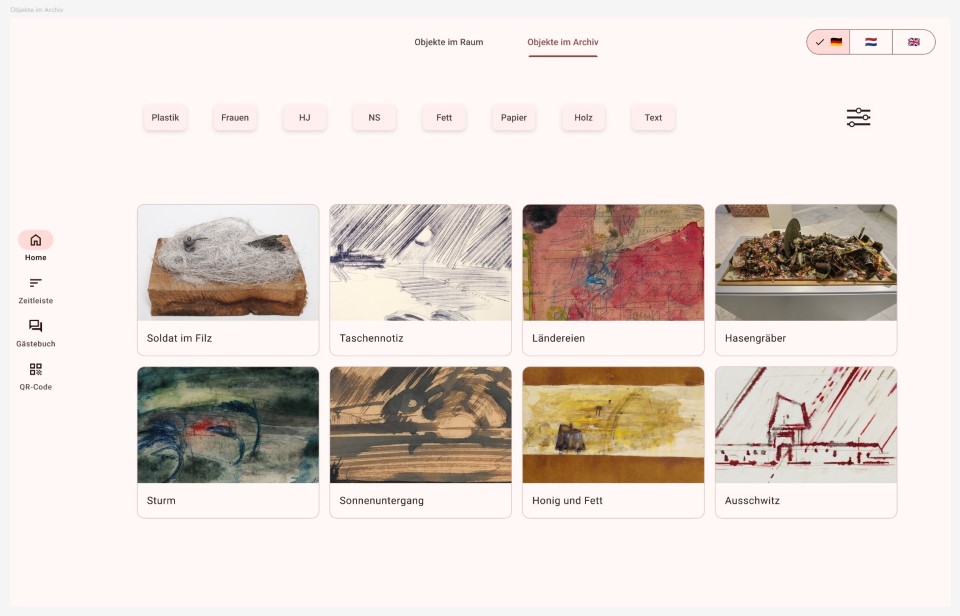The width and height of the screenshot is (960, 616).
Task: Select the Papier filter chip
Action: (514, 118)
